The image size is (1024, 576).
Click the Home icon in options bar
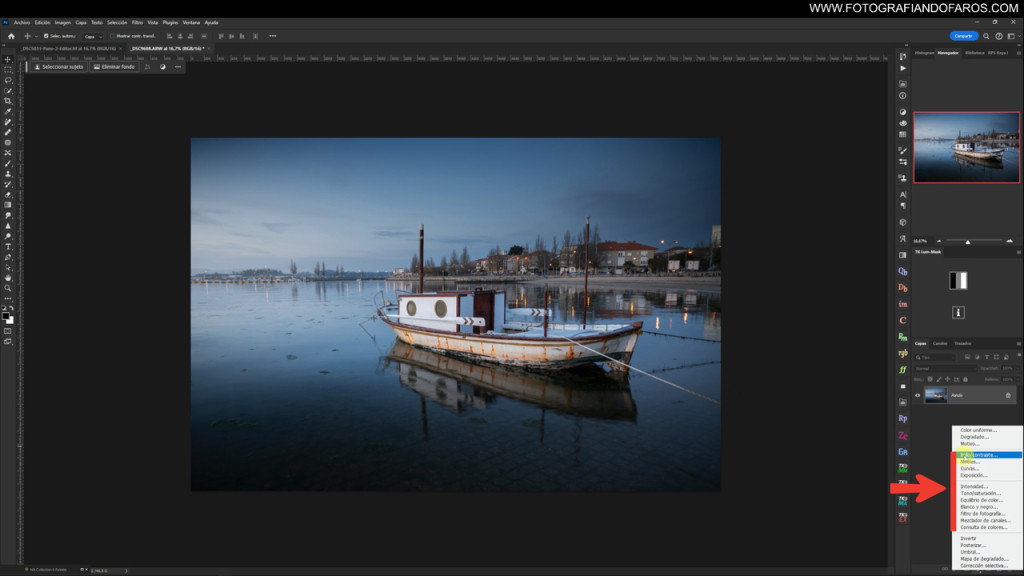(x=11, y=36)
